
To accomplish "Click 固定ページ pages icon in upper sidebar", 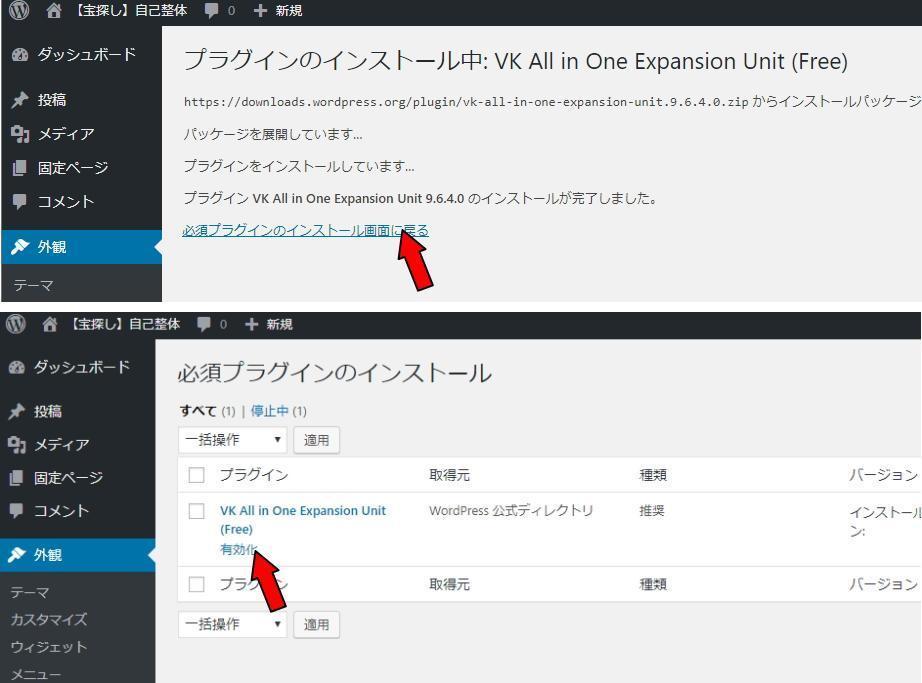I will click(x=20, y=168).
